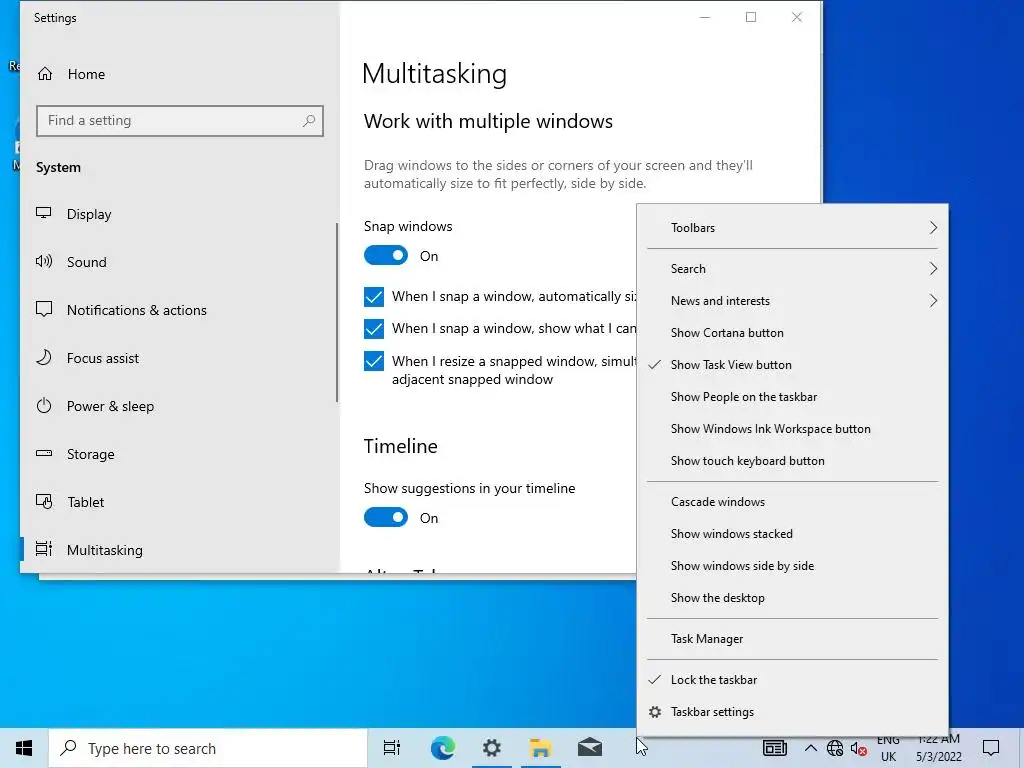Click the Find a setting box
The image size is (1024, 768).
click(x=180, y=121)
